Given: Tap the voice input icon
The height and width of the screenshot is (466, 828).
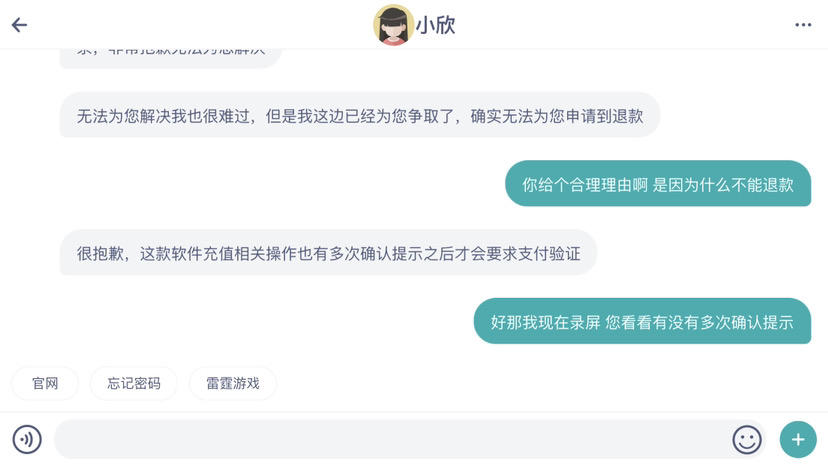Looking at the screenshot, I should point(27,439).
